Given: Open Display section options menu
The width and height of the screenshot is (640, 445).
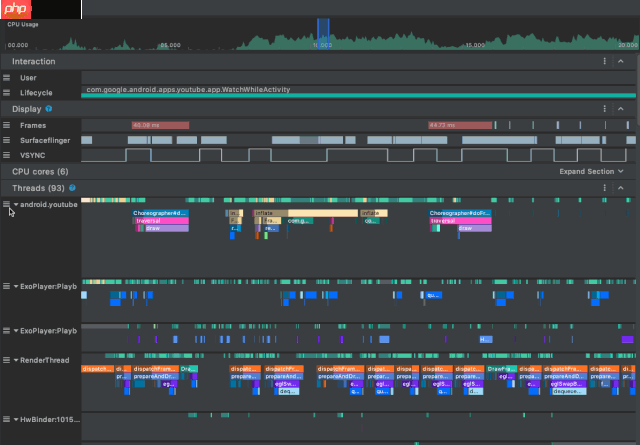Looking at the screenshot, I should click(x=604, y=109).
